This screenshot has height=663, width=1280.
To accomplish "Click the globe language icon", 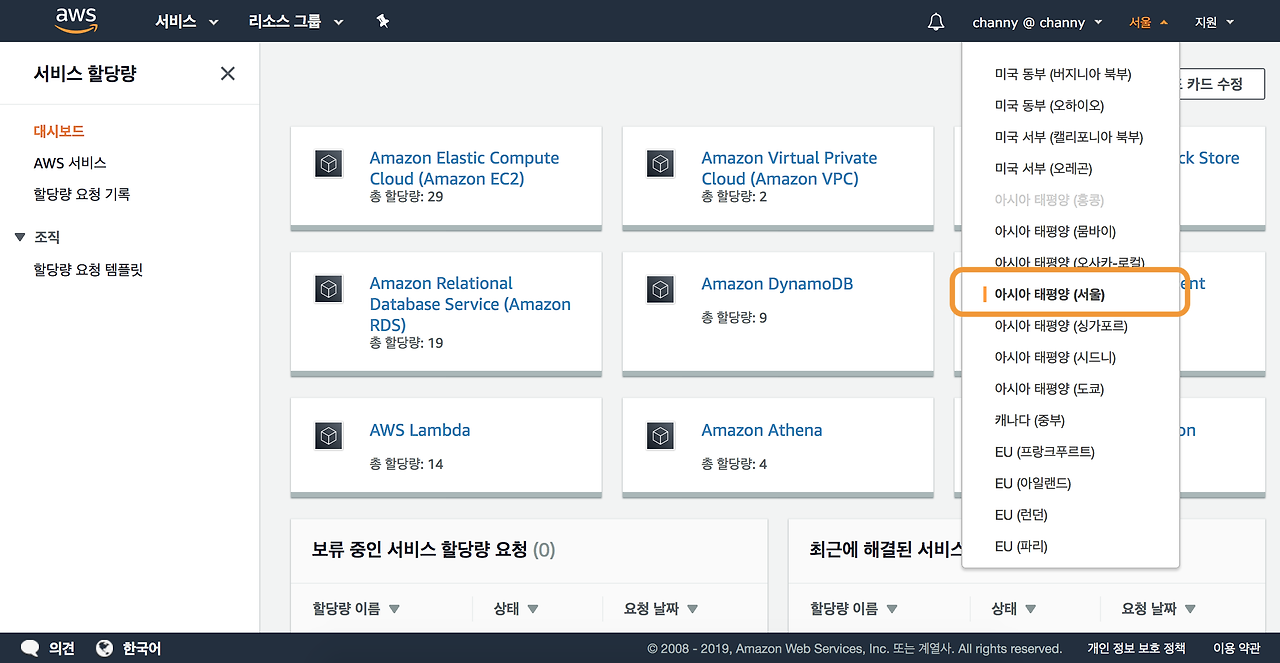I will coord(104,648).
